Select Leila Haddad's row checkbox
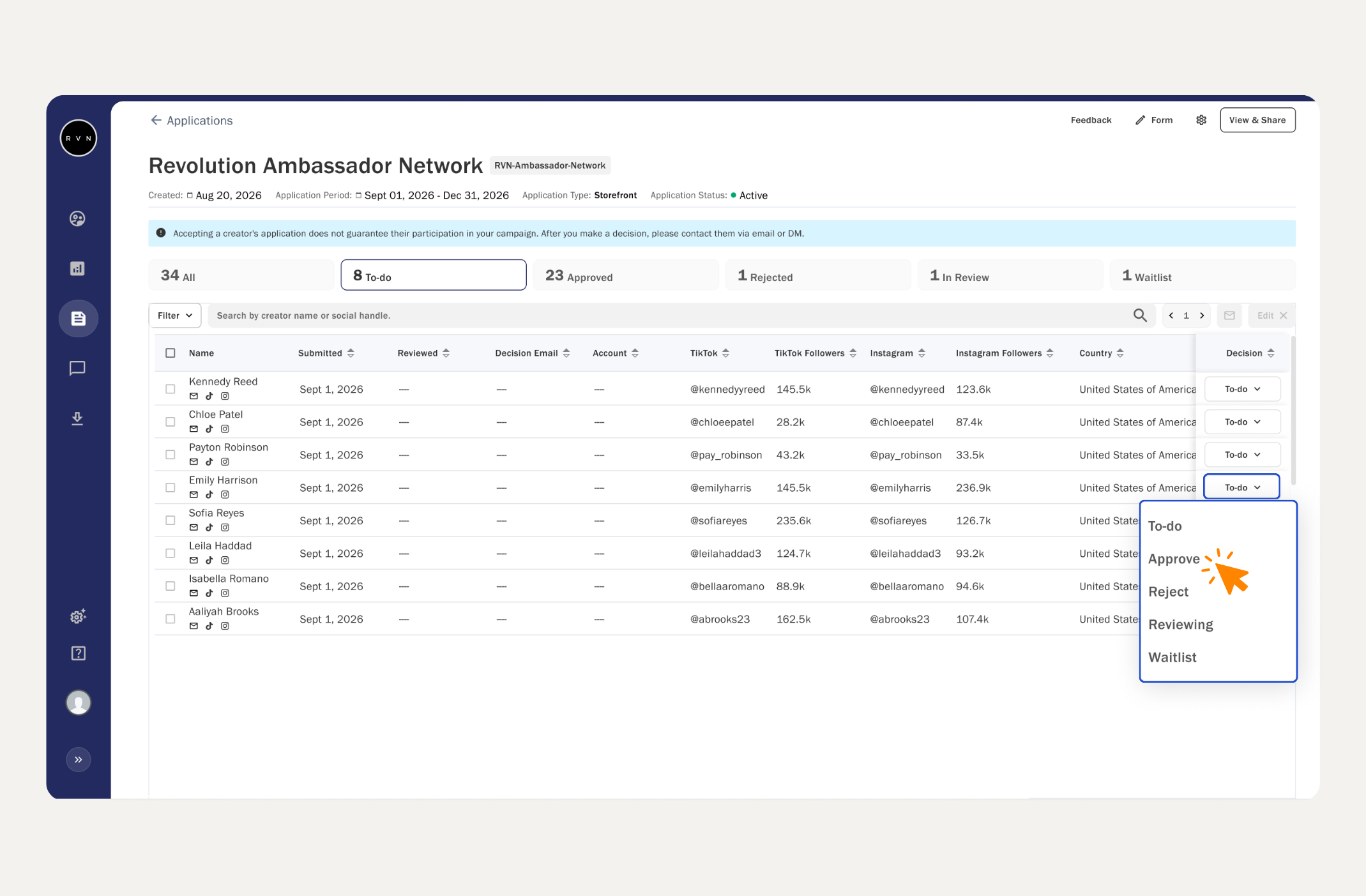 (x=171, y=553)
